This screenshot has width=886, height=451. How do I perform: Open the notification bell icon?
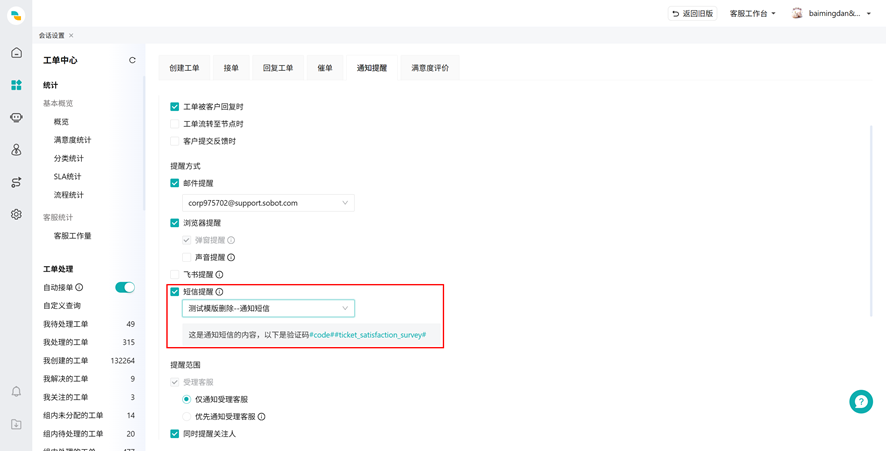(16, 391)
